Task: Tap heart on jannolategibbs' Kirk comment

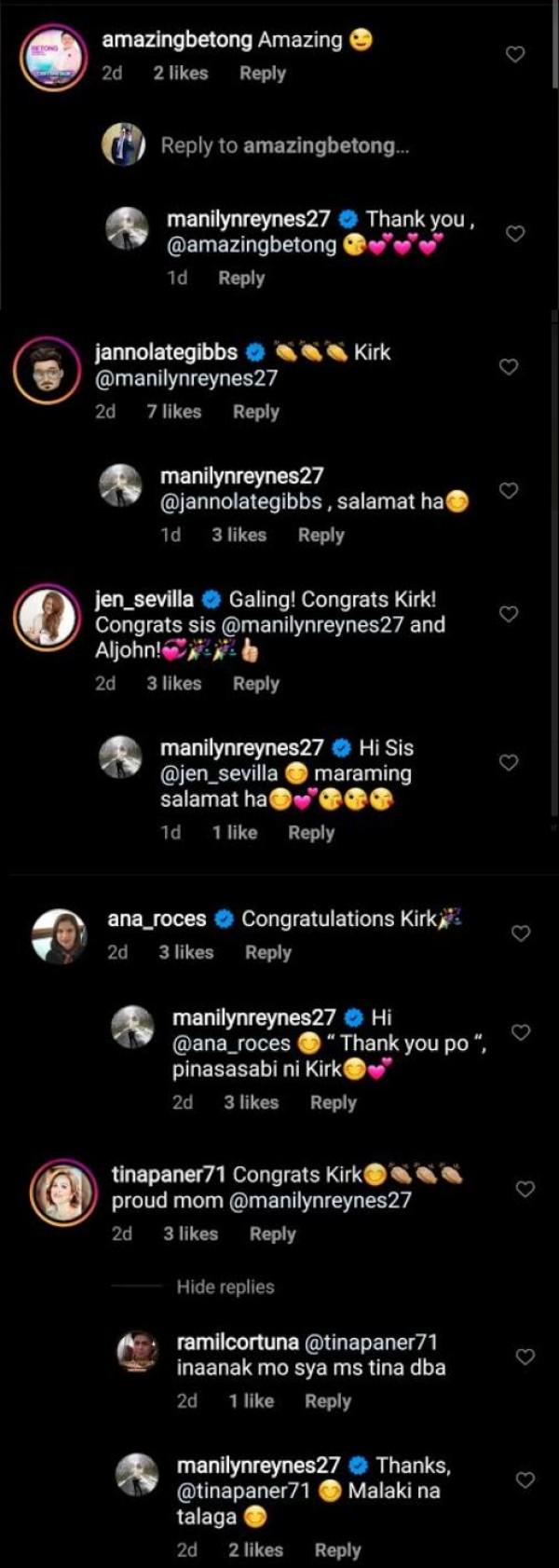Action: tap(509, 367)
